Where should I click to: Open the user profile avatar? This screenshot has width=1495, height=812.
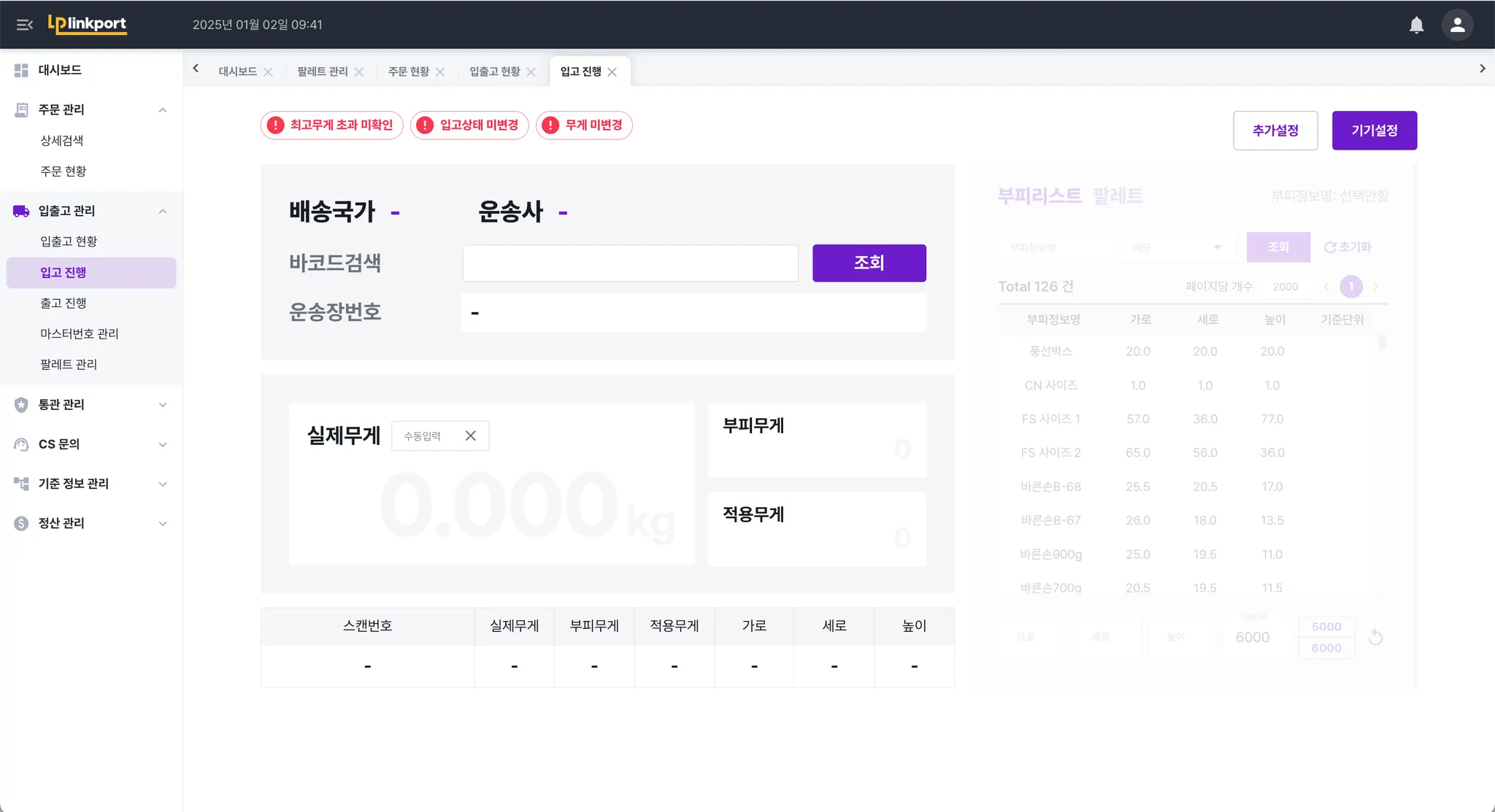tap(1457, 25)
